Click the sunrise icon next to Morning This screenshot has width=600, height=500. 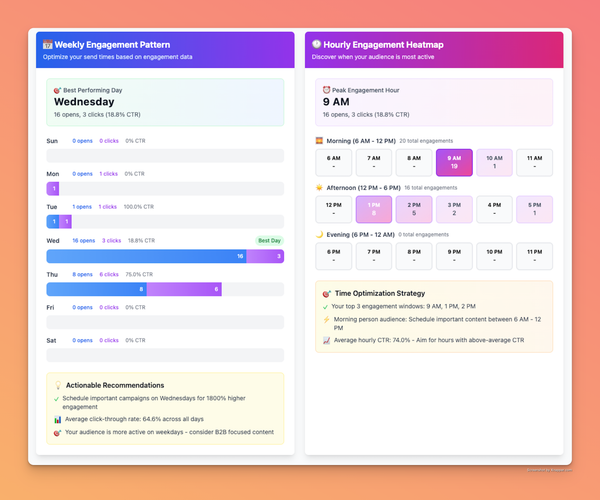click(x=319, y=141)
